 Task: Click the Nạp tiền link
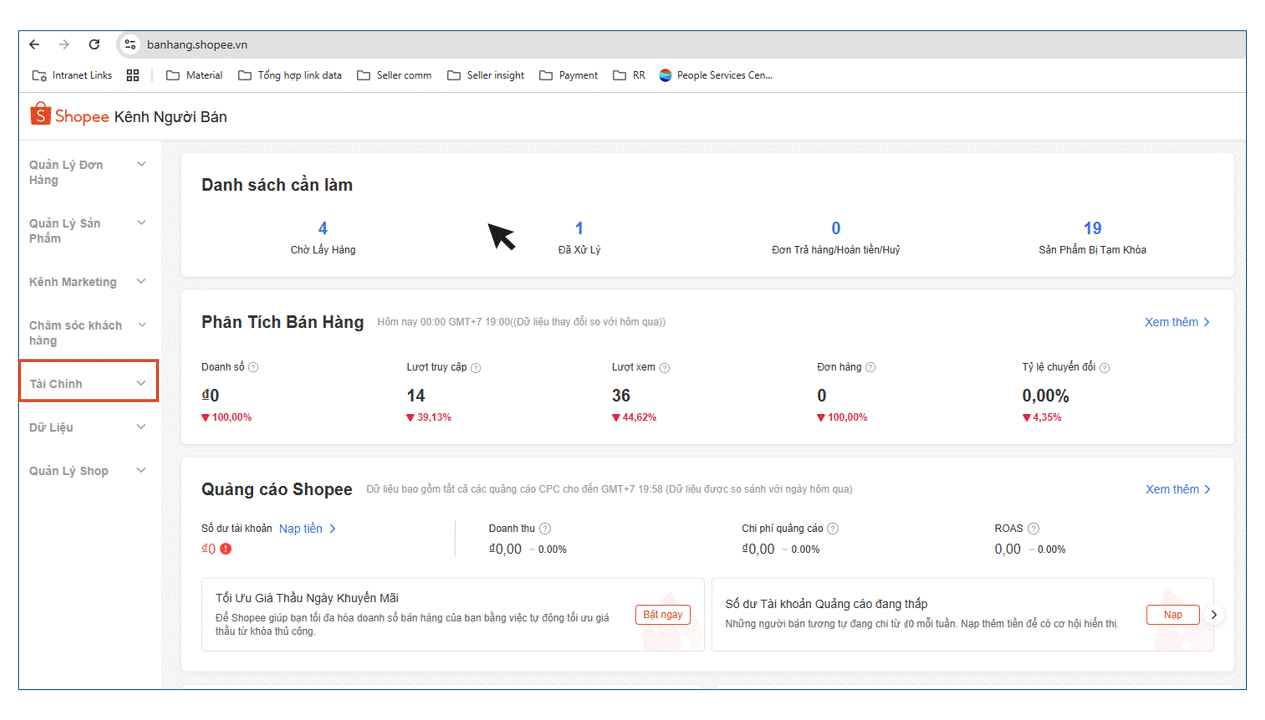307,529
